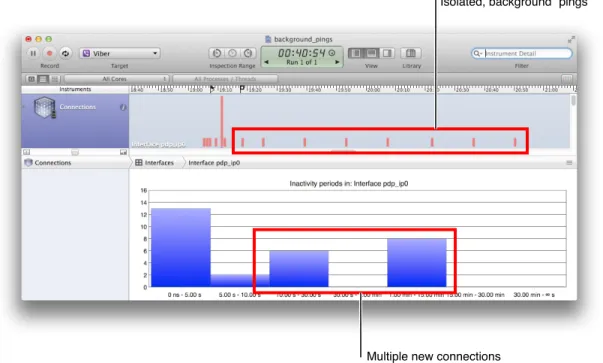Image resolution: width=603 pixels, height=363 pixels.
Task: Open the detail pane options icon at right
Action: 569,163
